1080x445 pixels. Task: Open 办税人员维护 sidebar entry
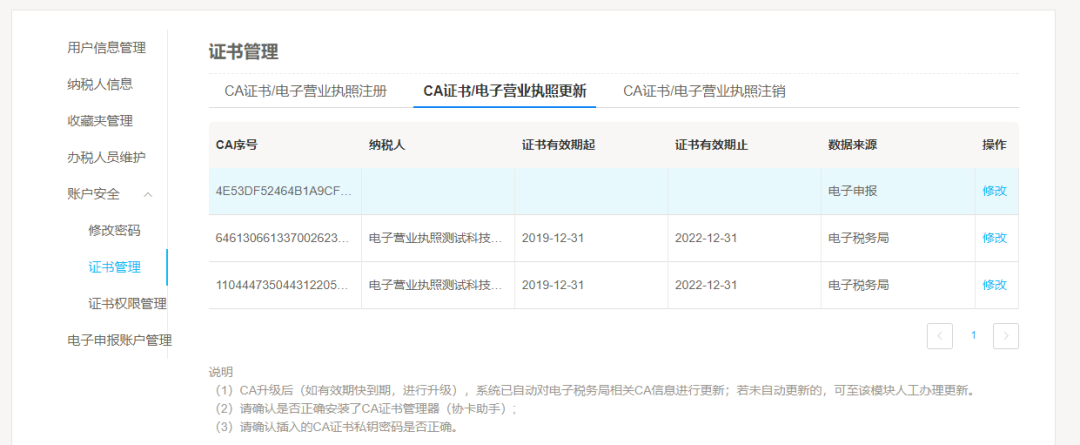point(106,158)
